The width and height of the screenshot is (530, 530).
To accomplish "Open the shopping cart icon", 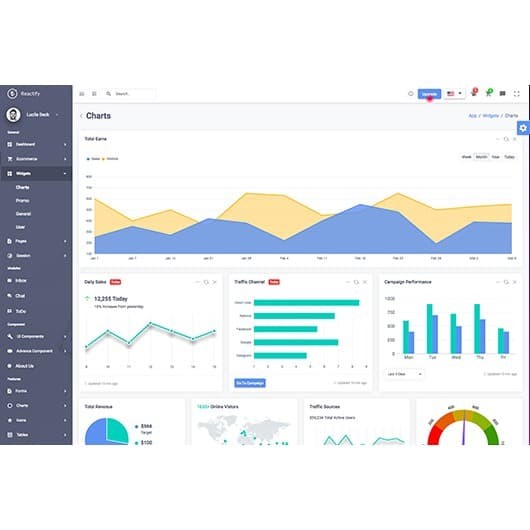I will (x=489, y=93).
